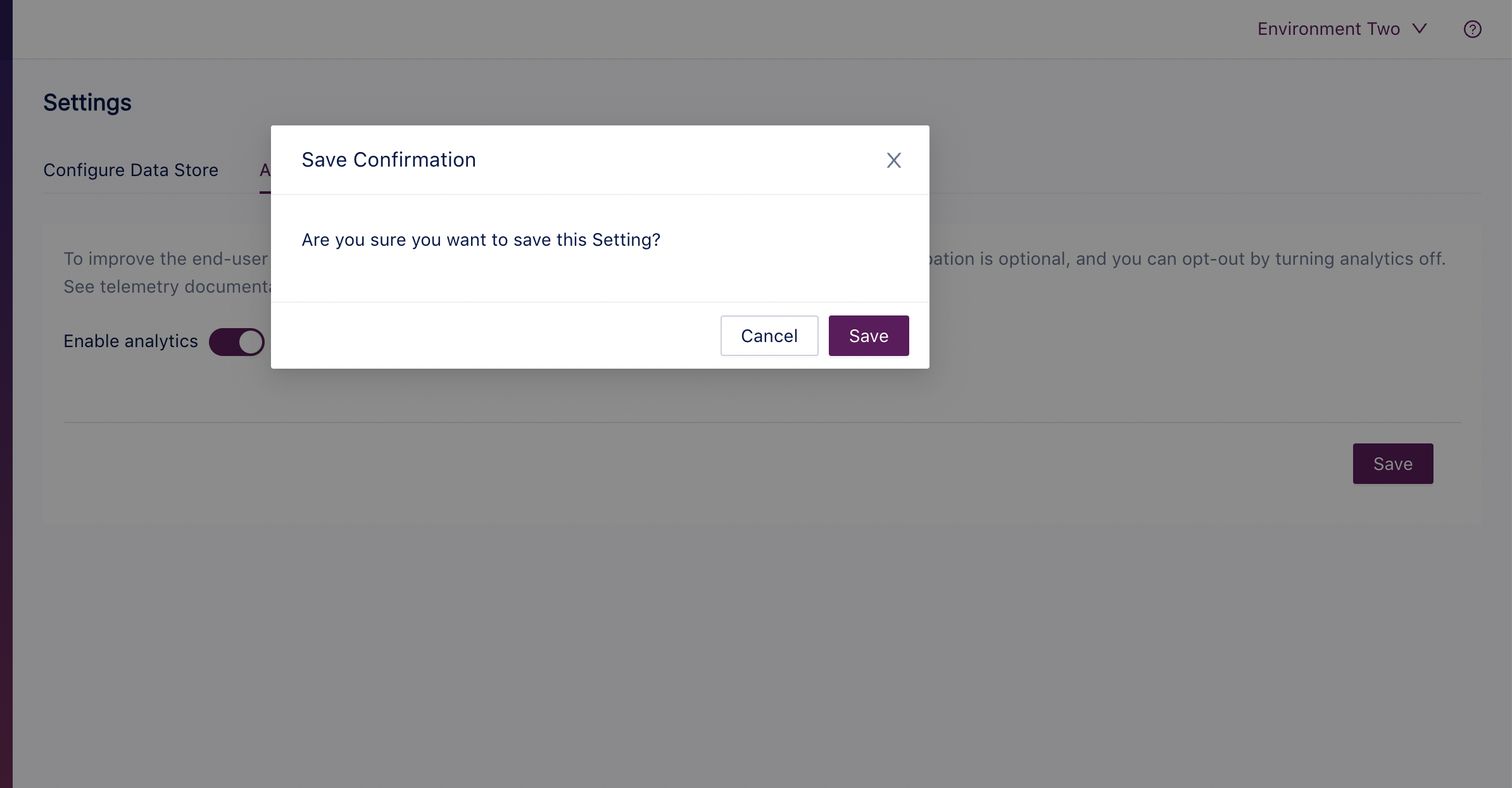The width and height of the screenshot is (1512, 788).
Task: Turn off analytics collection switch
Action: [x=237, y=341]
